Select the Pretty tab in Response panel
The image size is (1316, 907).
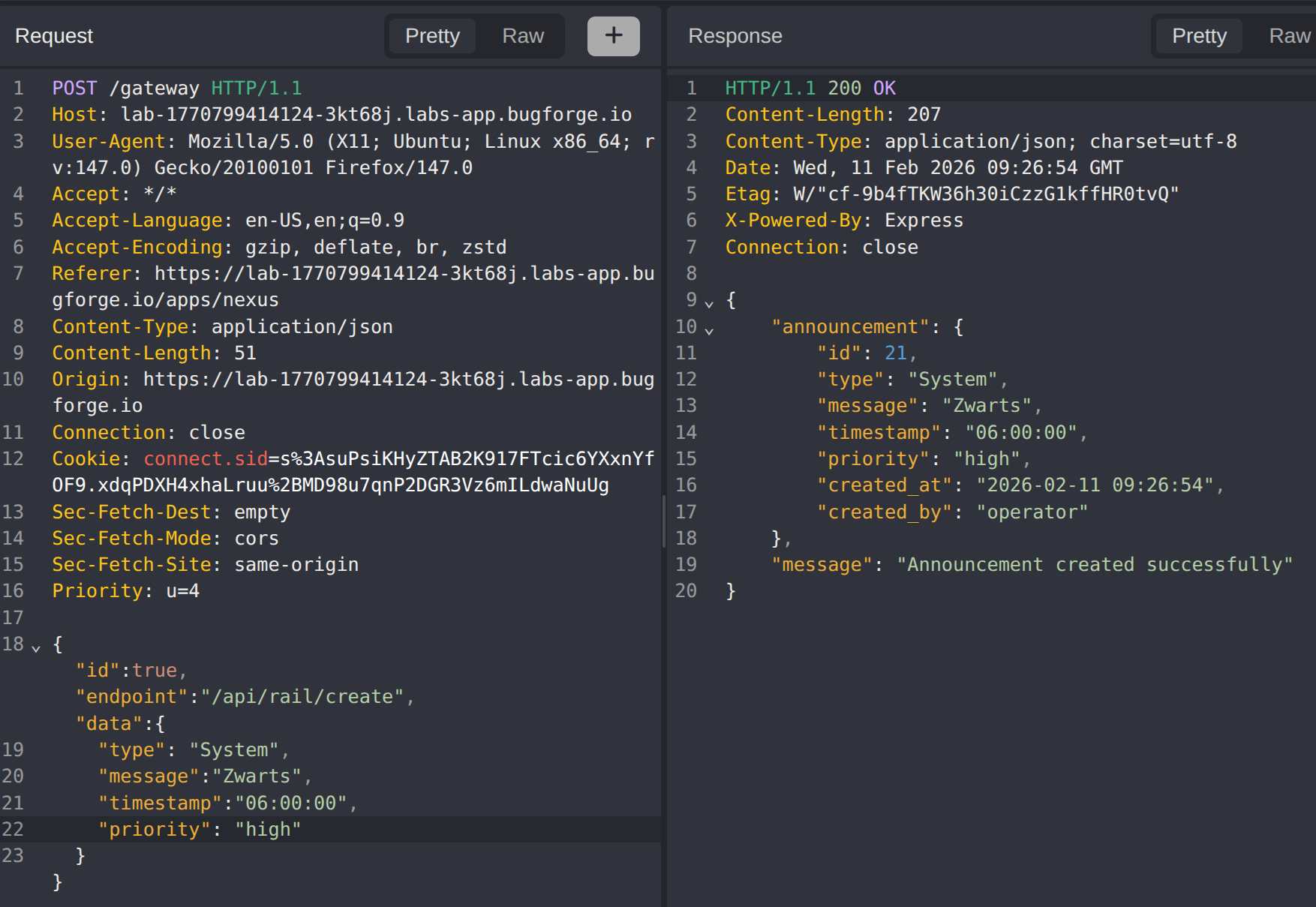1198,36
